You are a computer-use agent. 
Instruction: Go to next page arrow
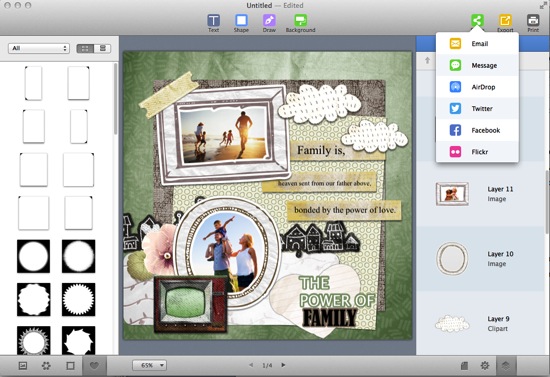(x=283, y=365)
